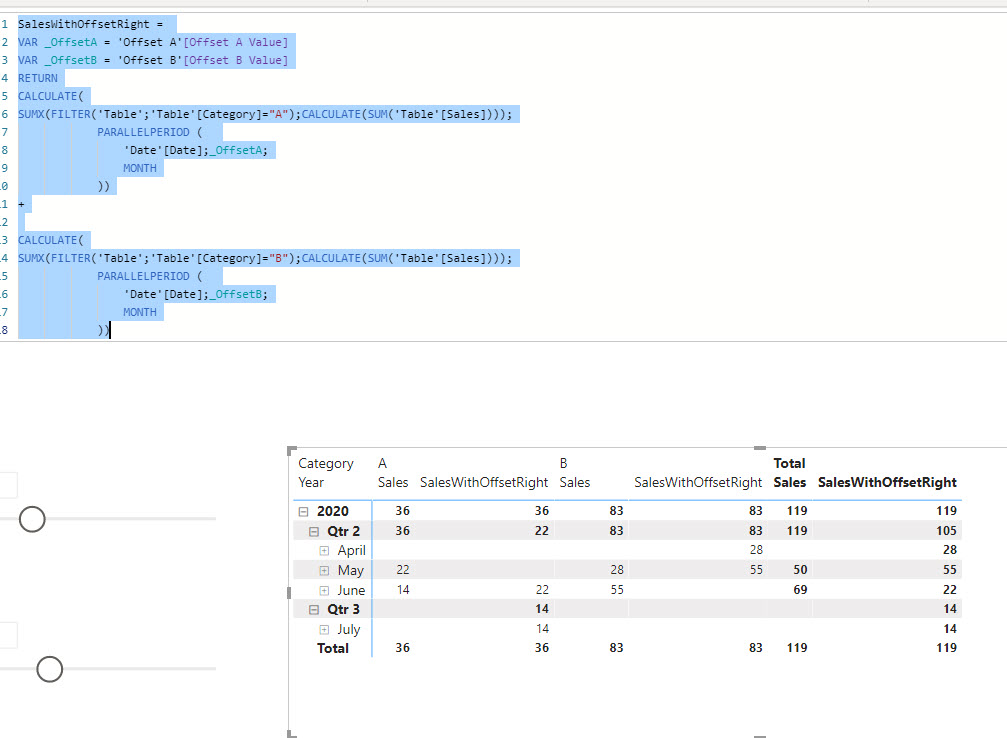Click the second PARALLELPERIOD function
Image resolution: width=1007 pixels, height=738 pixels.
pyautogui.click(x=143, y=276)
